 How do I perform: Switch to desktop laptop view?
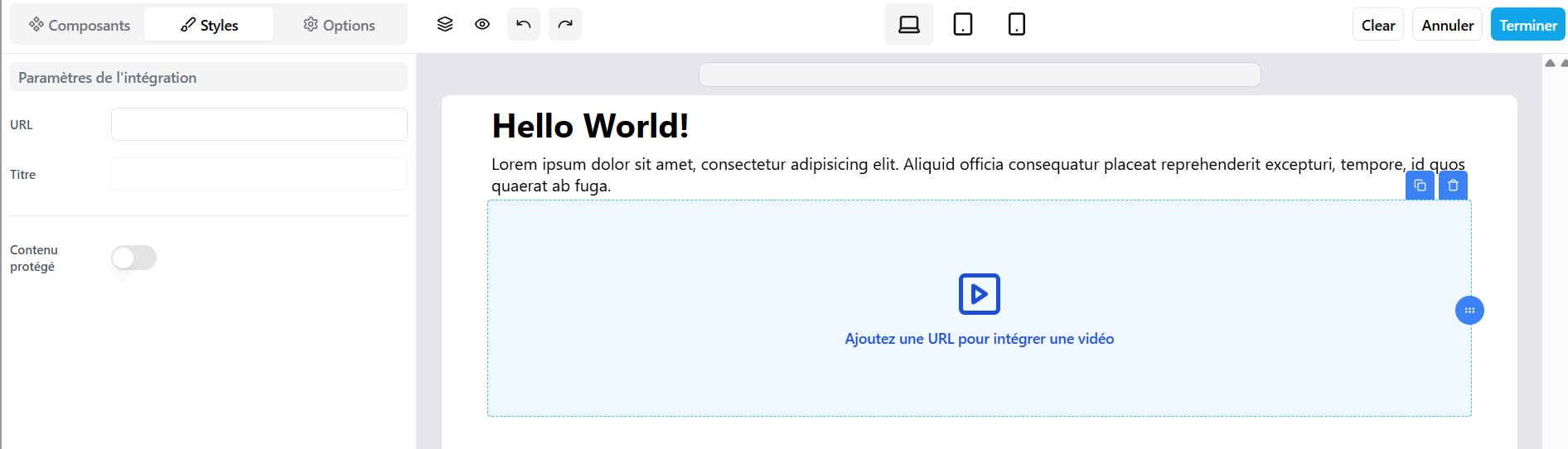click(909, 24)
